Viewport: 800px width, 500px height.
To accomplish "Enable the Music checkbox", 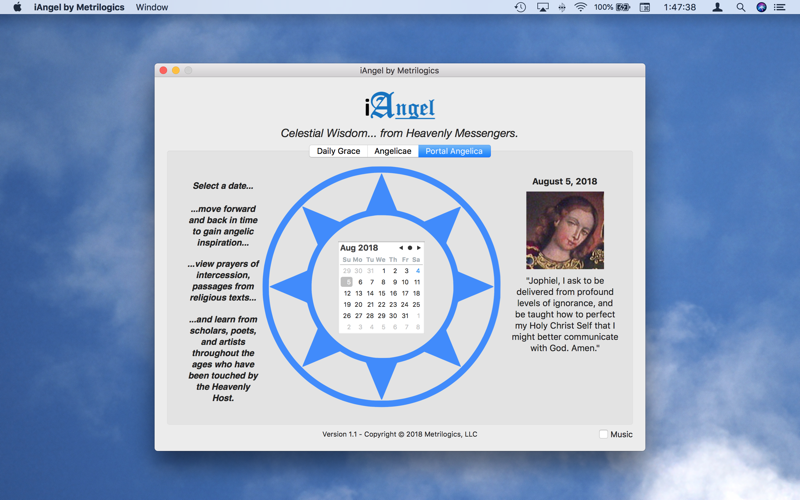I will coord(604,434).
